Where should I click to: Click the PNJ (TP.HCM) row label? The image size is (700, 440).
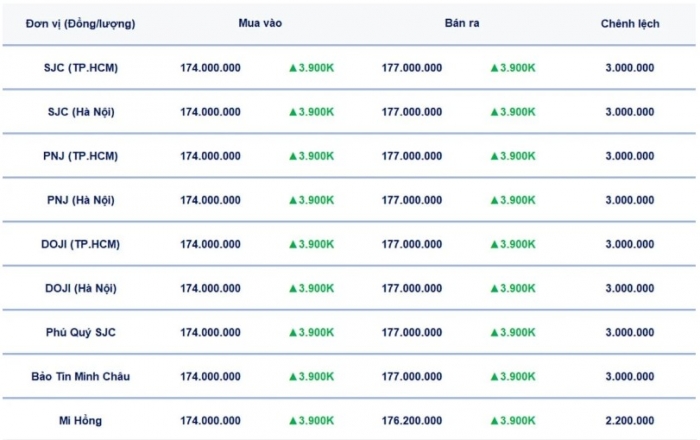[x=81, y=156]
